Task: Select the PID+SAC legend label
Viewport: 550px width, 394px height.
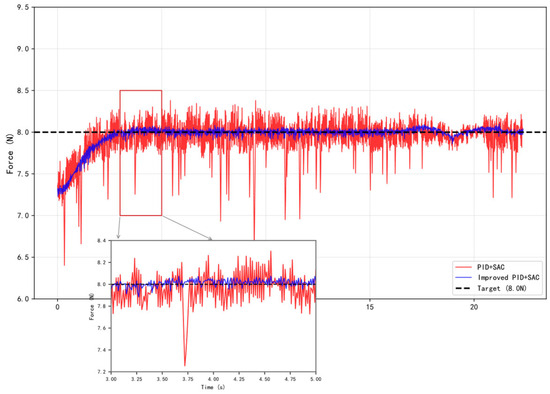Action: coord(491,267)
